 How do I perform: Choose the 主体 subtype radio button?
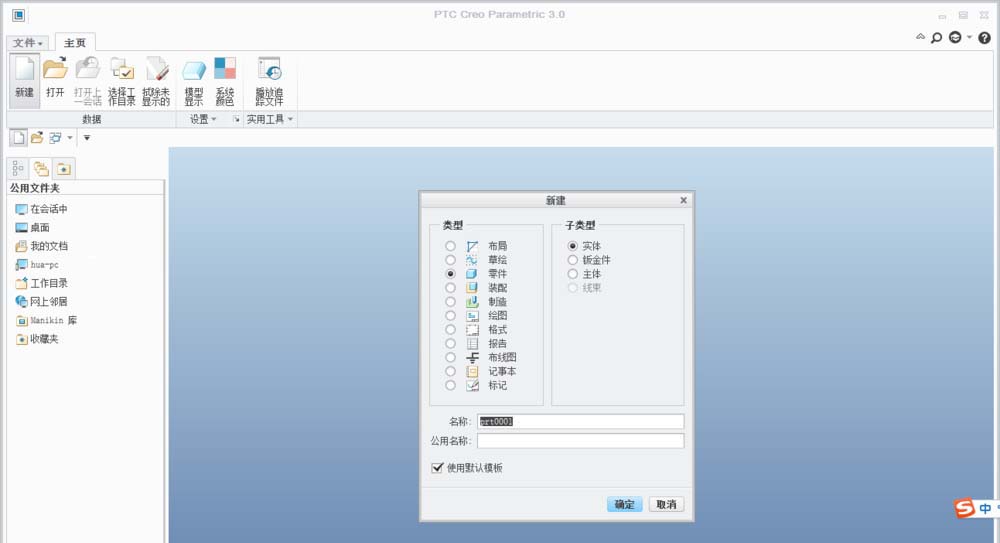click(x=573, y=274)
